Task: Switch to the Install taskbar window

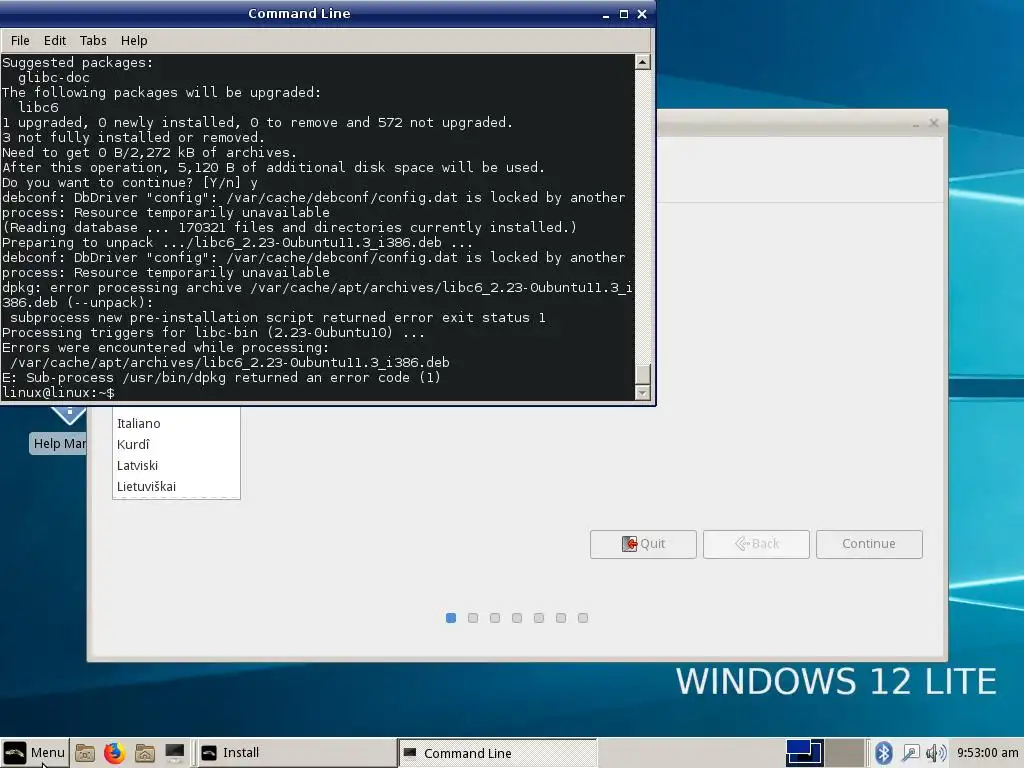Action: click(x=296, y=752)
